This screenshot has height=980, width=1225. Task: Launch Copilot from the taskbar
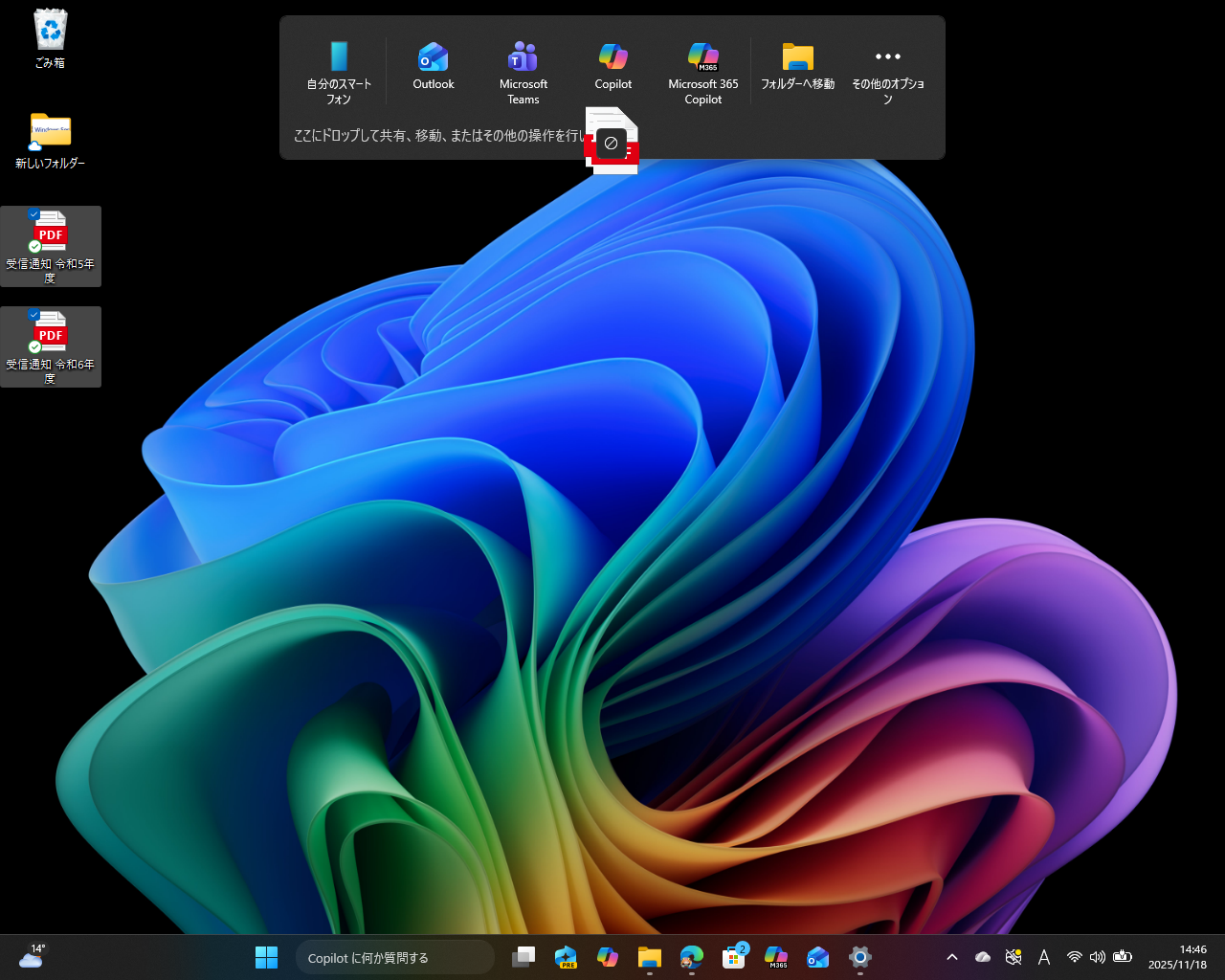pos(608,957)
